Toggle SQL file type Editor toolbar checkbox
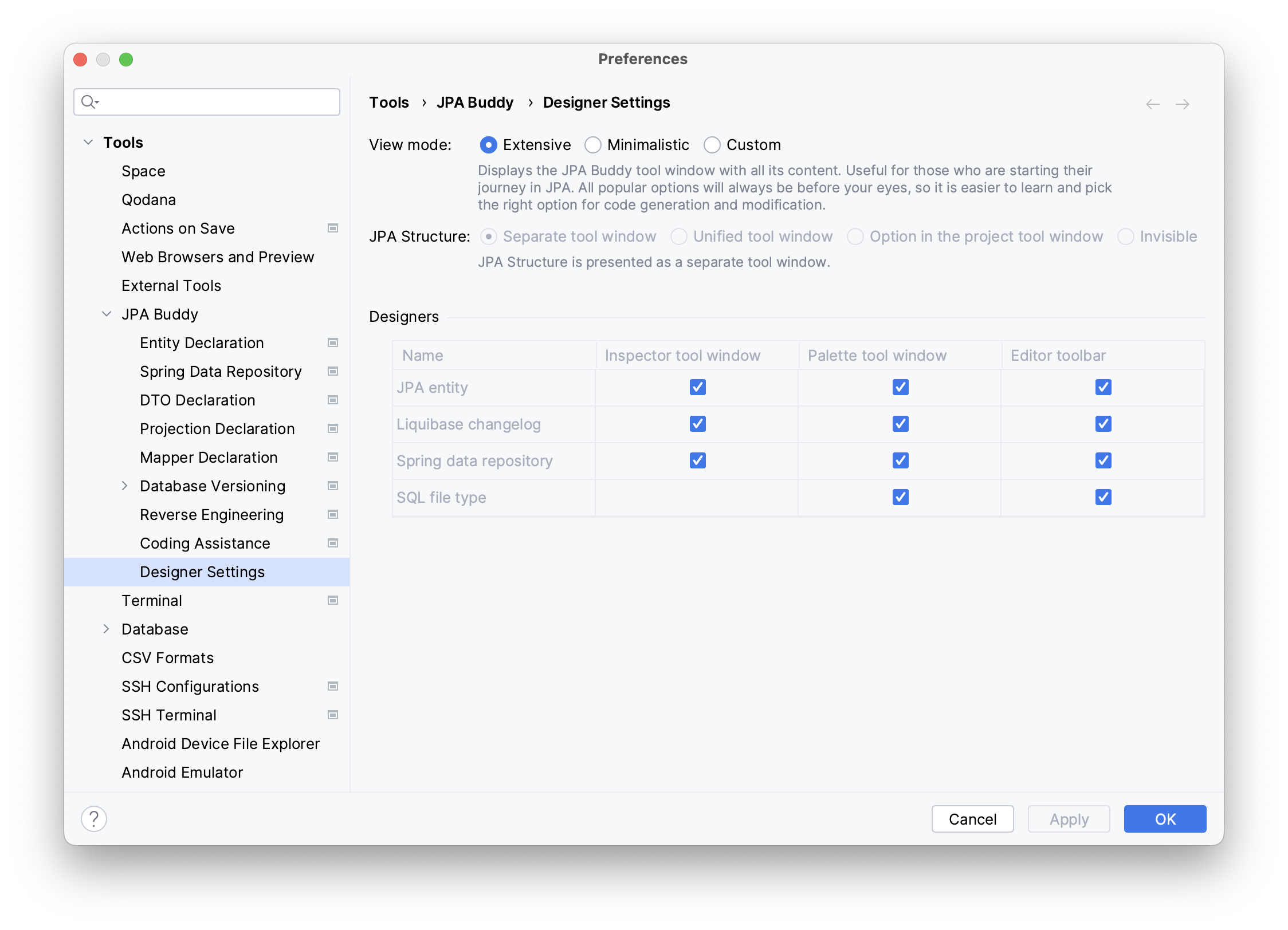This screenshot has width=1288, height=930. tap(1103, 497)
